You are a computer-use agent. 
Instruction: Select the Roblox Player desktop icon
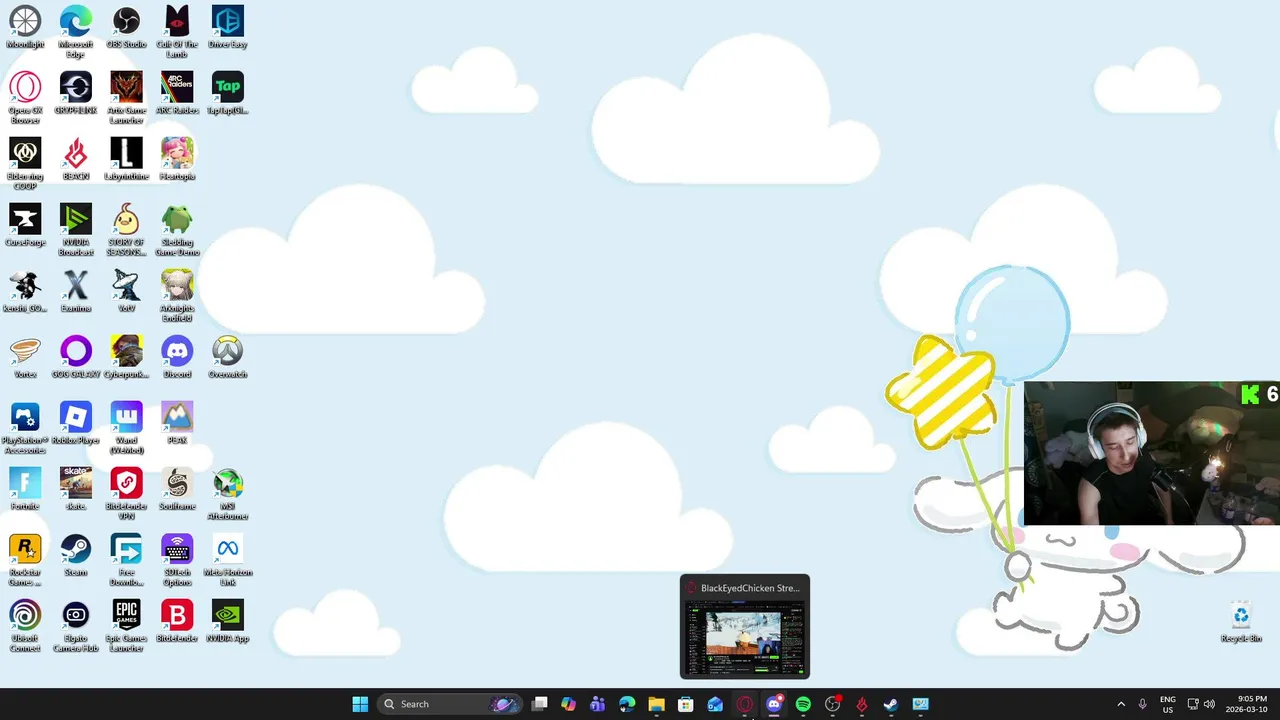(76, 423)
